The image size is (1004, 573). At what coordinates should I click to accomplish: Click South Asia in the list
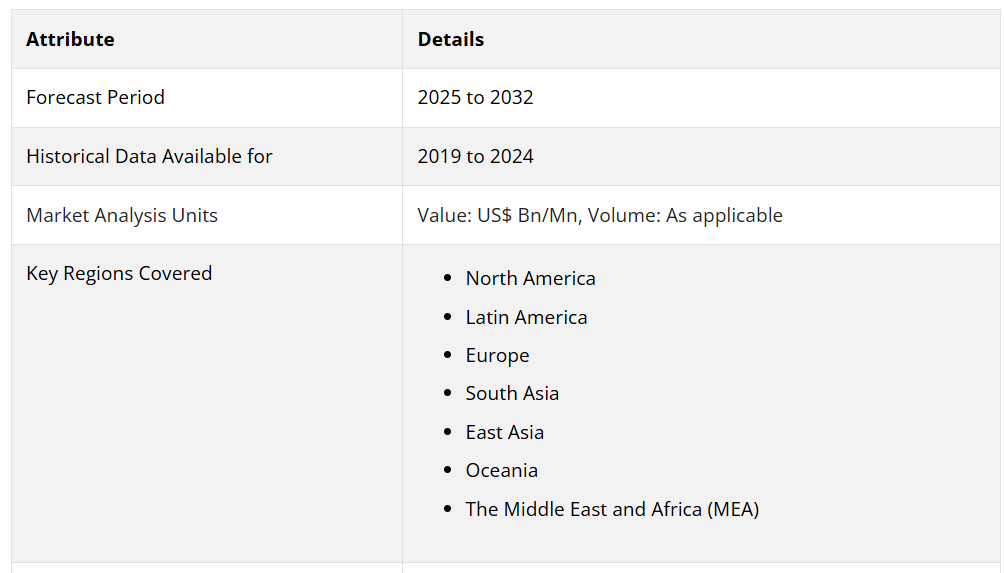(512, 394)
